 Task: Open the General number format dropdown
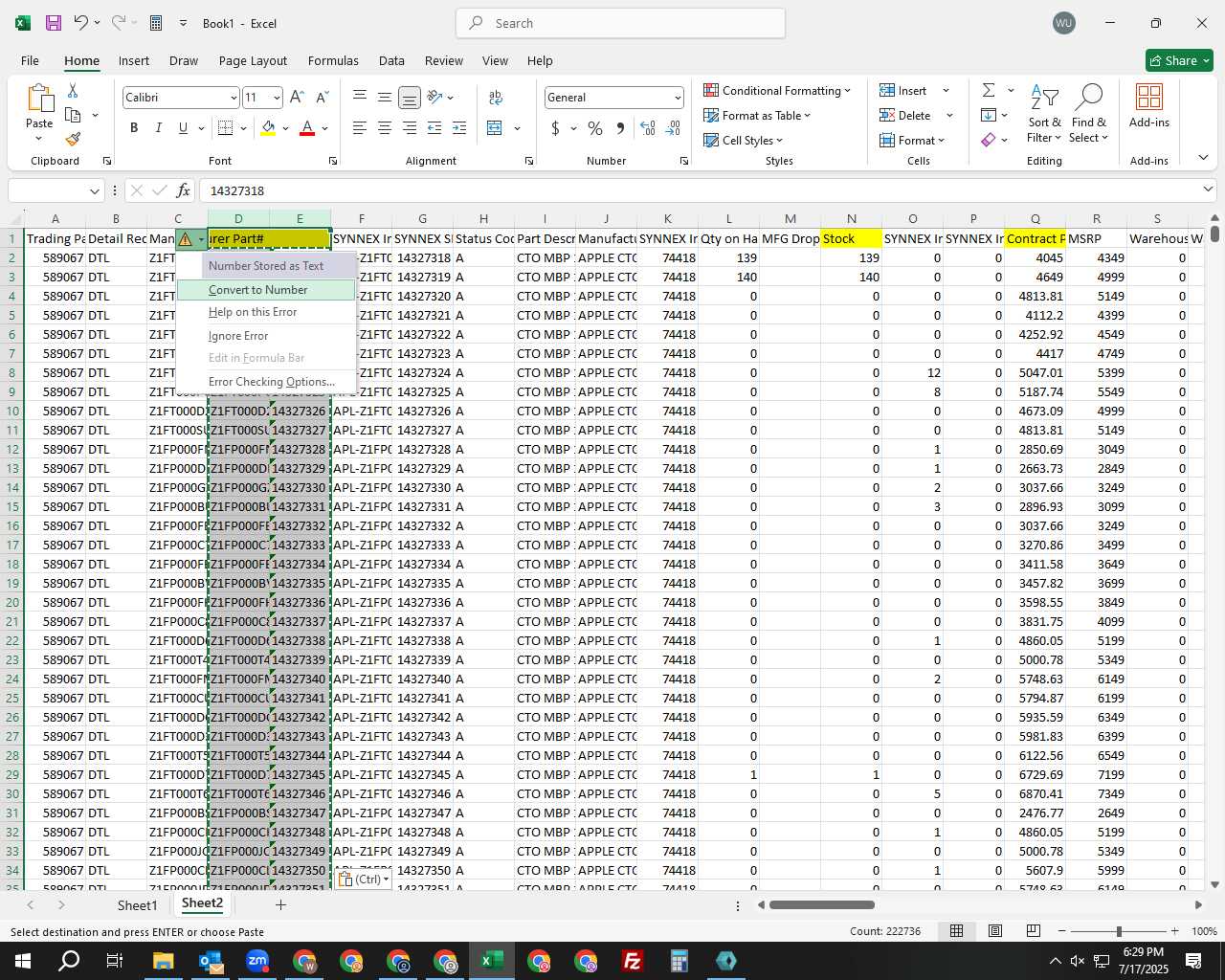pos(678,98)
